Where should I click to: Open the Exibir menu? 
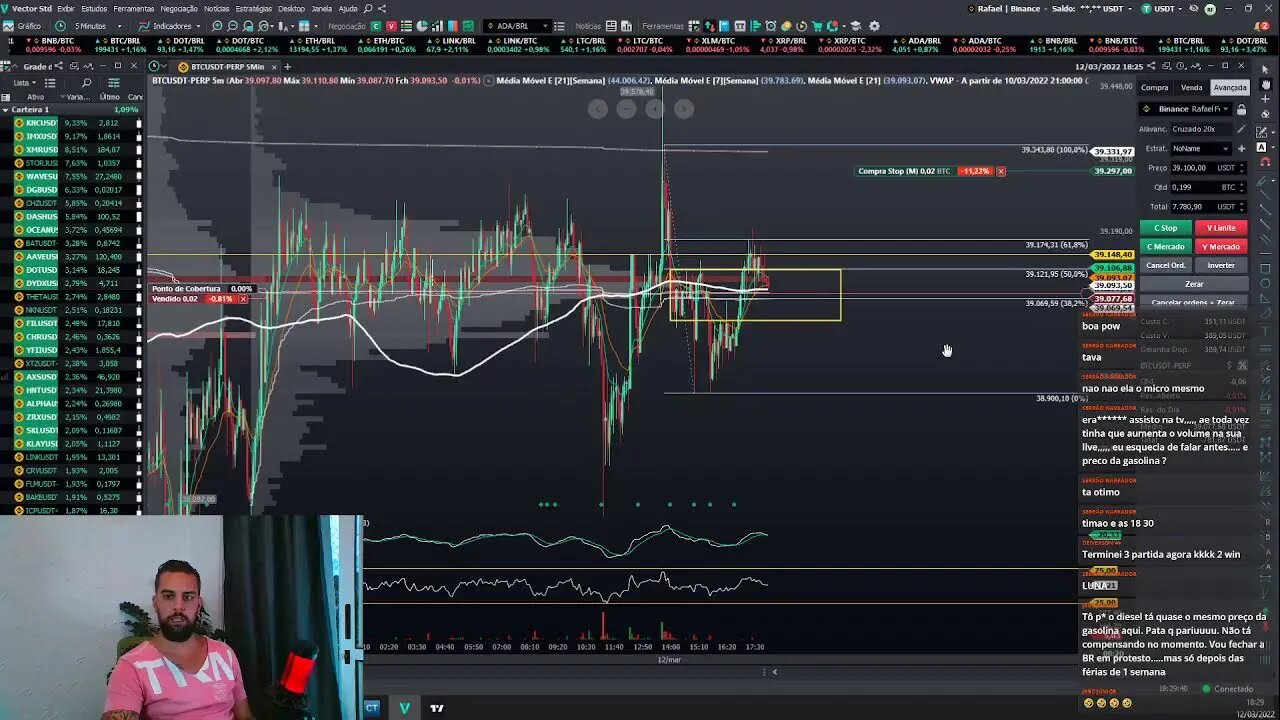(66, 8)
